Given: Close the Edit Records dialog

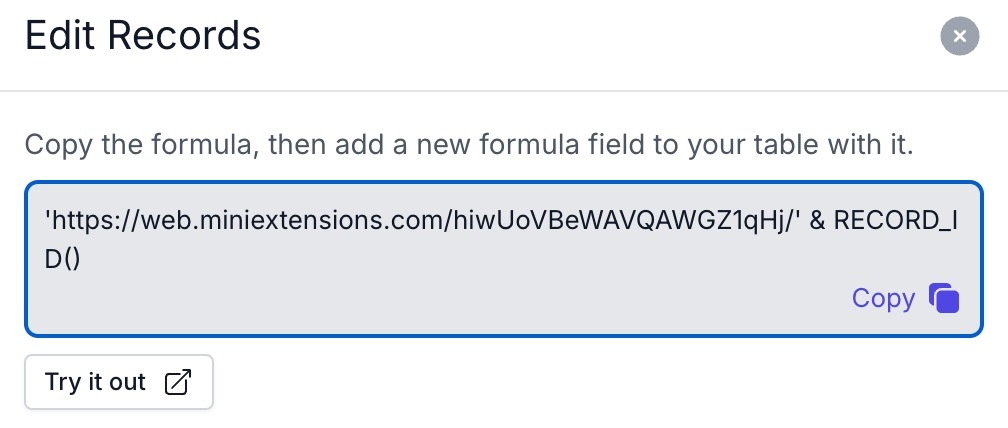Looking at the screenshot, I should pos(959,36).
